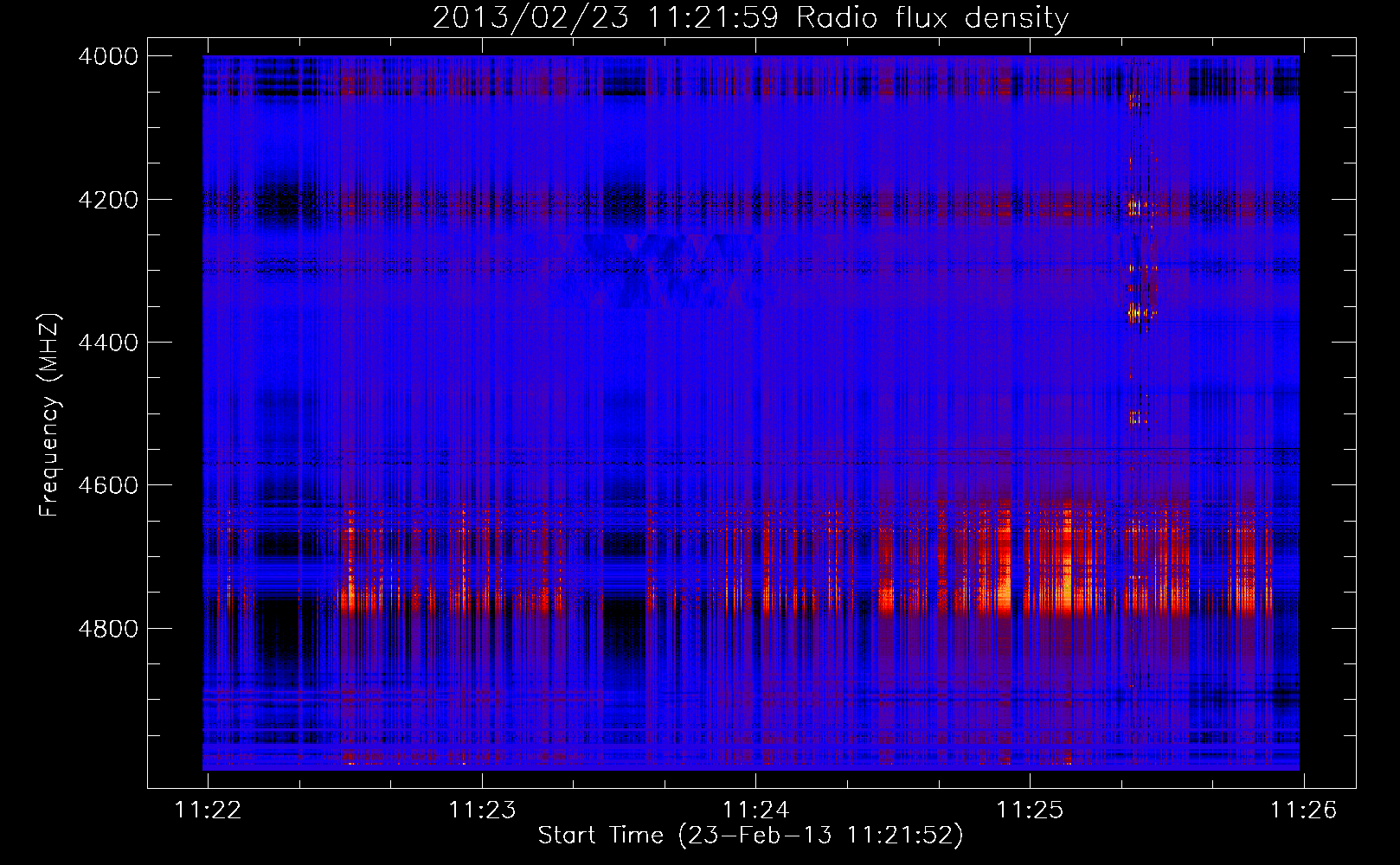Click the '11:26' time axis label
The height and width of the screenshot is (865, 1400).
(1303, 810)
